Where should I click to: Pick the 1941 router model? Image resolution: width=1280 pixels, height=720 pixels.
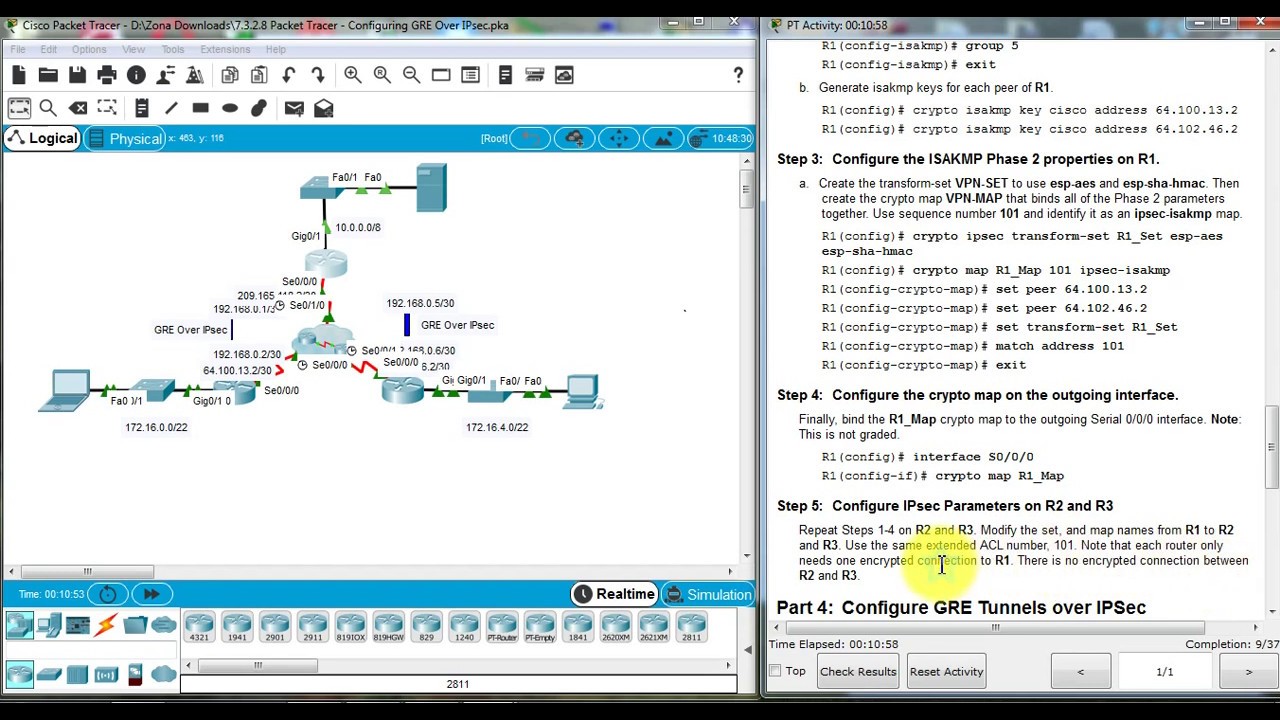[x=237, y=628]
